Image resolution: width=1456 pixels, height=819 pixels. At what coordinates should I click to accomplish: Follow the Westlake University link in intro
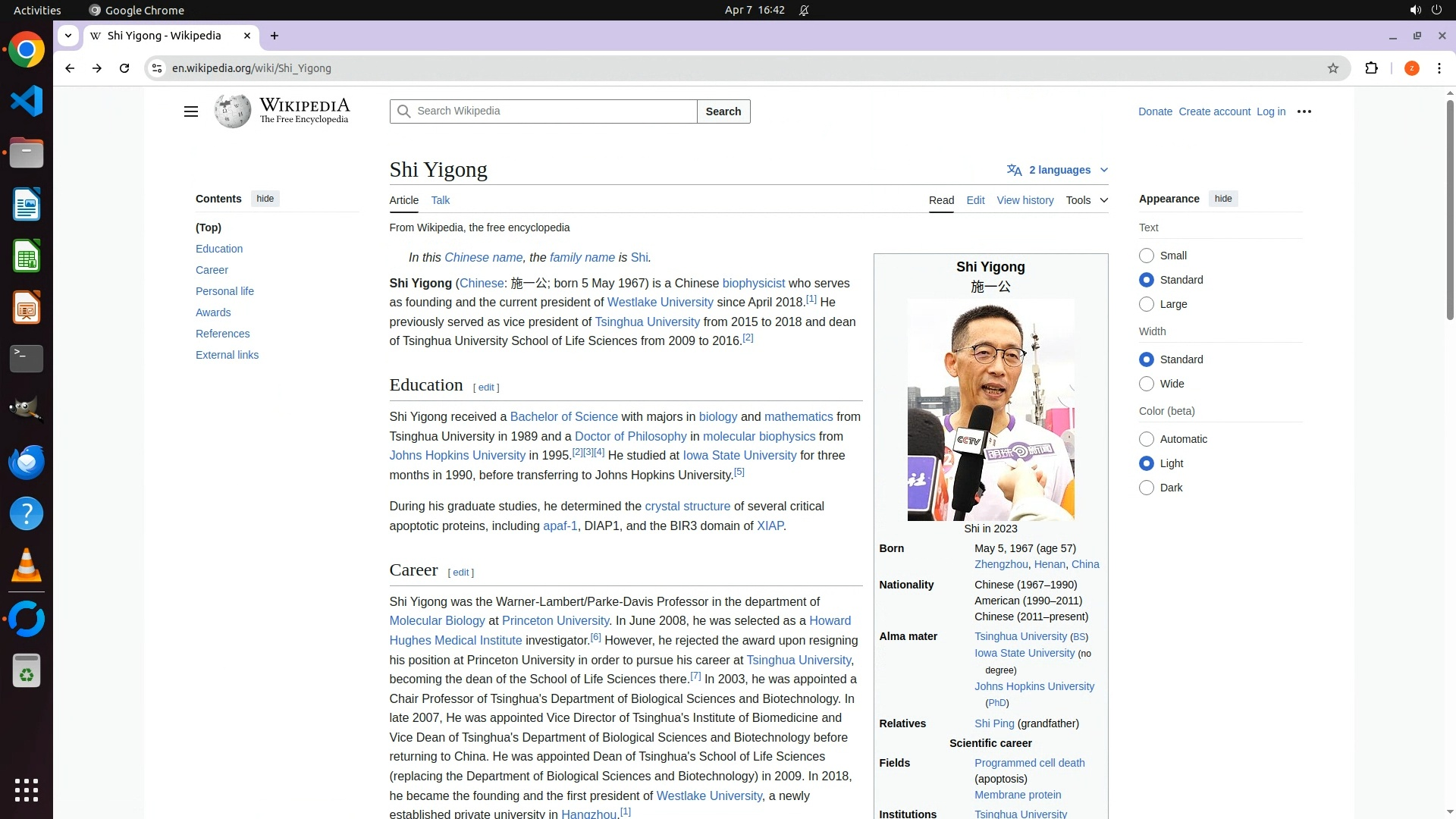pyautogui.click(x=660, y=302)
